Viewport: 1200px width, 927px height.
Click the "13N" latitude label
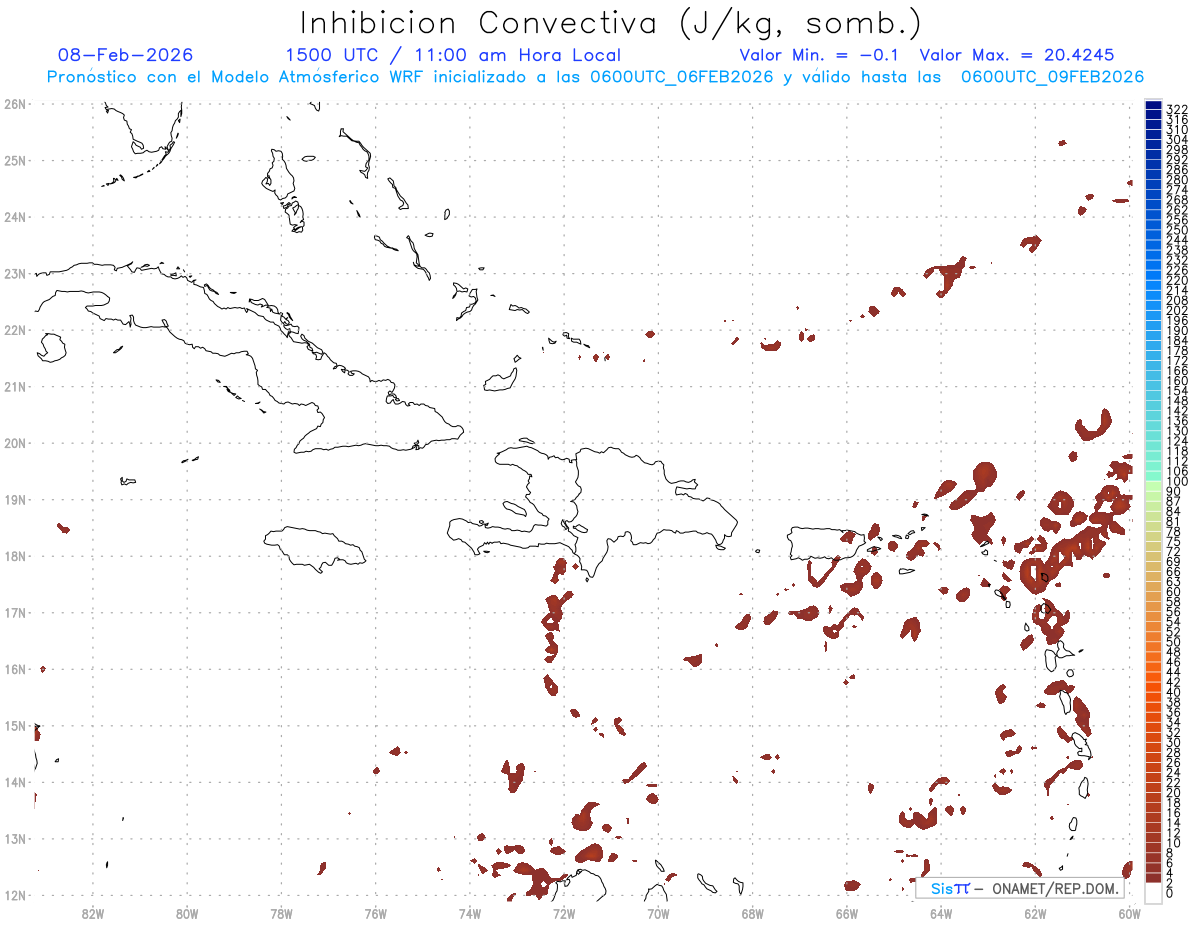(14, 839)
